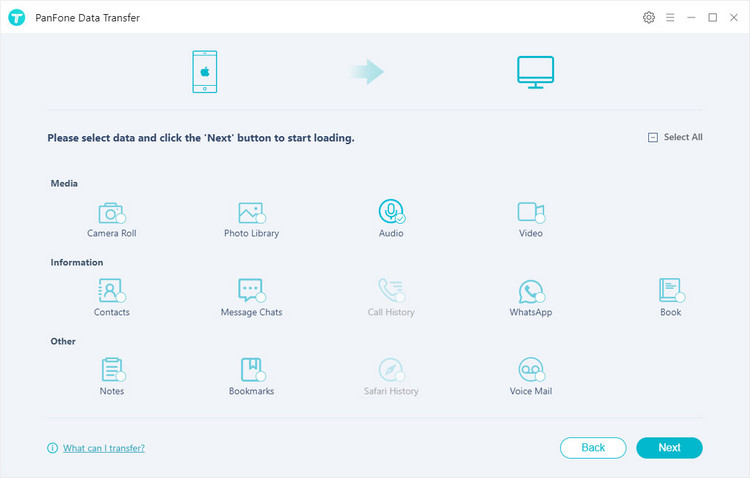Click the PanFone logo icon
Screen dimensions: 750x478
(x=17, y=18)
